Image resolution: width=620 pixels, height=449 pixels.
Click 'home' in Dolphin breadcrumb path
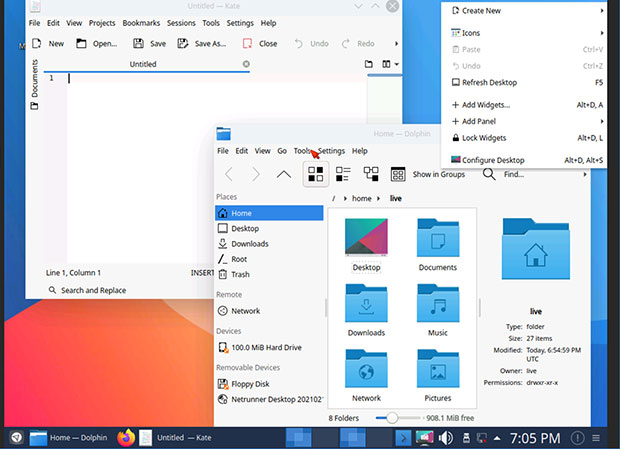click(362, 198)
